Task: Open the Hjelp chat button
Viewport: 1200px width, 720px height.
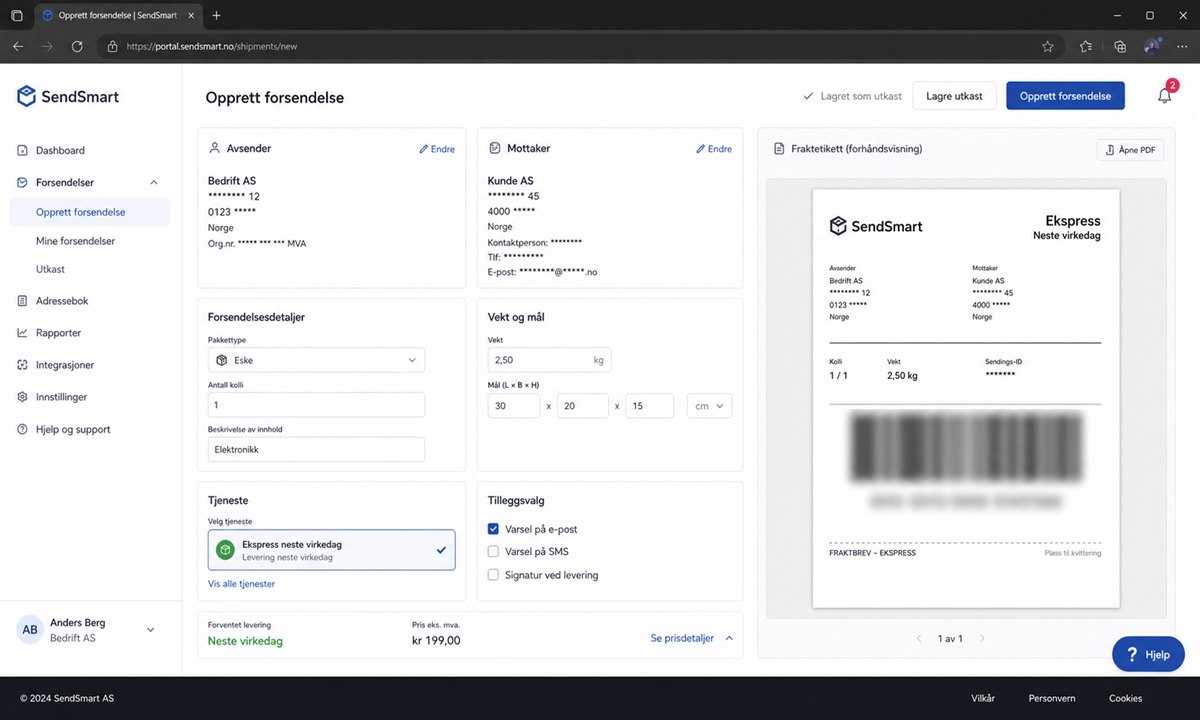Action: pyautogui.click(x=1148, y=654)
